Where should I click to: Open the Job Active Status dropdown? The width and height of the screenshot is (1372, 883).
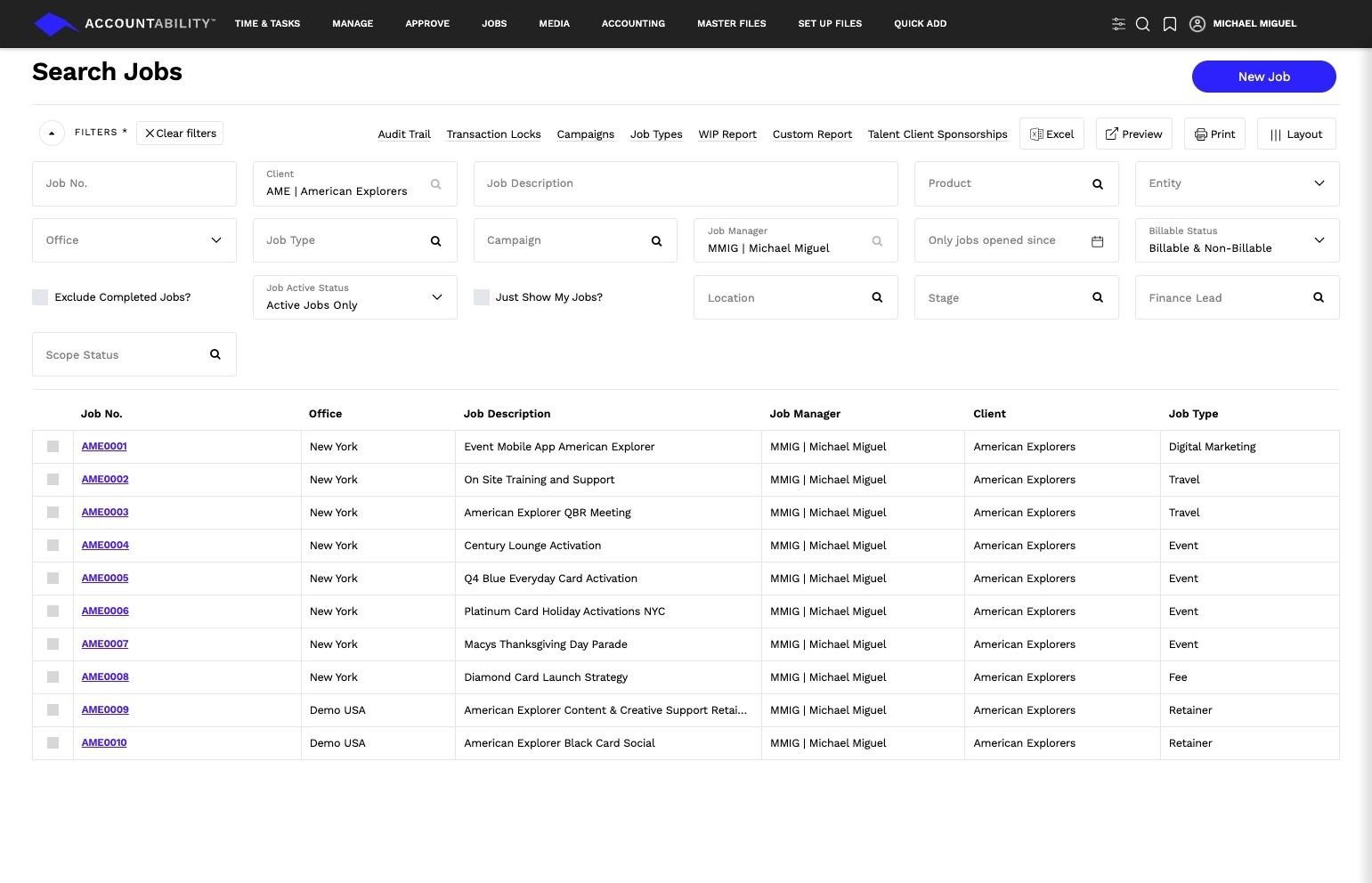pos(436,297)
